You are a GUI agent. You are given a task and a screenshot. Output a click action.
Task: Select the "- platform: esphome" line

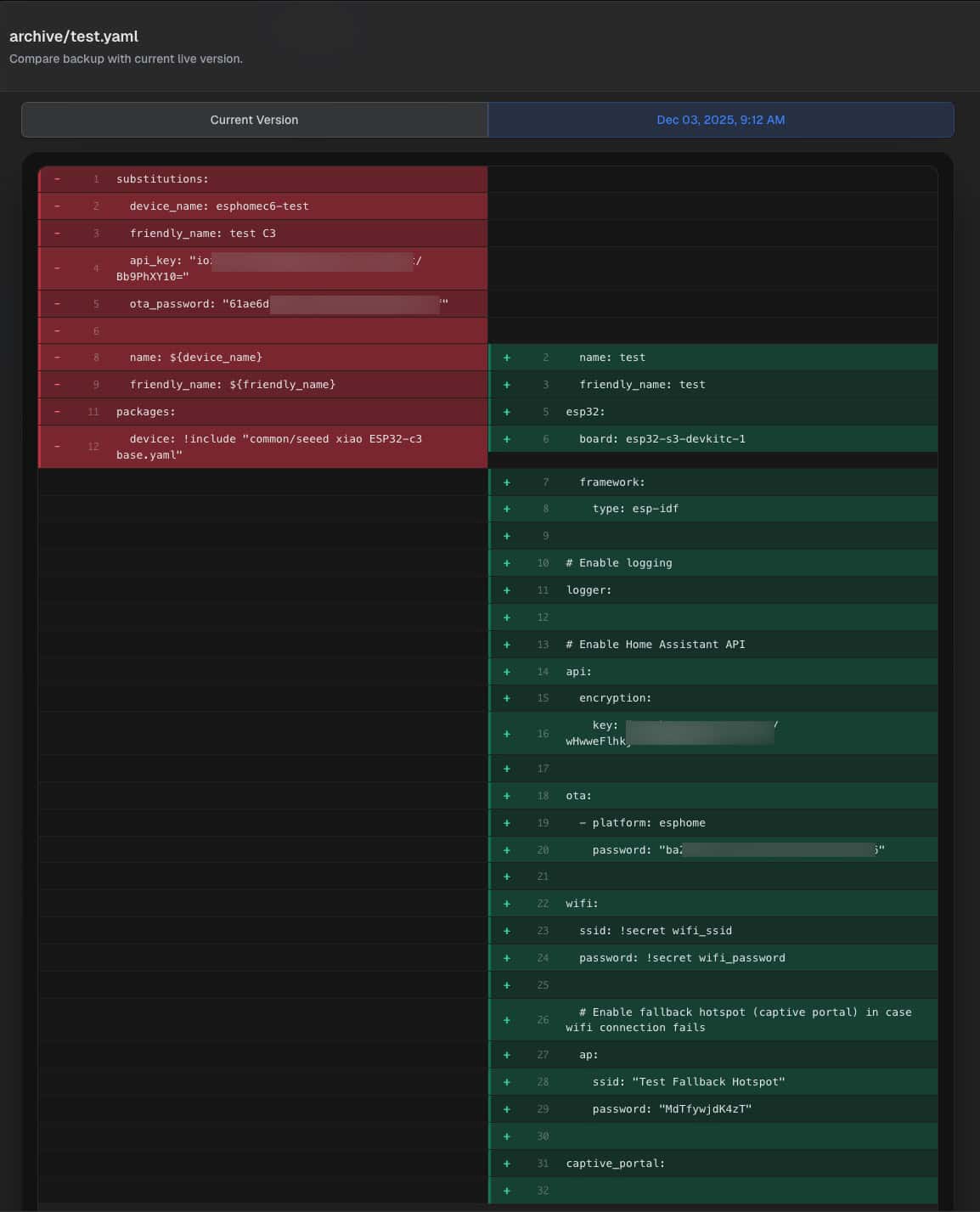point(642,823)
